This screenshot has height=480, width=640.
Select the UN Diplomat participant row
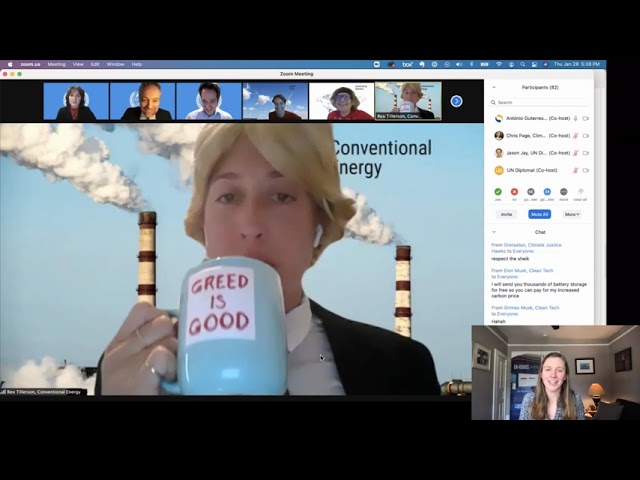pos(540,170)
